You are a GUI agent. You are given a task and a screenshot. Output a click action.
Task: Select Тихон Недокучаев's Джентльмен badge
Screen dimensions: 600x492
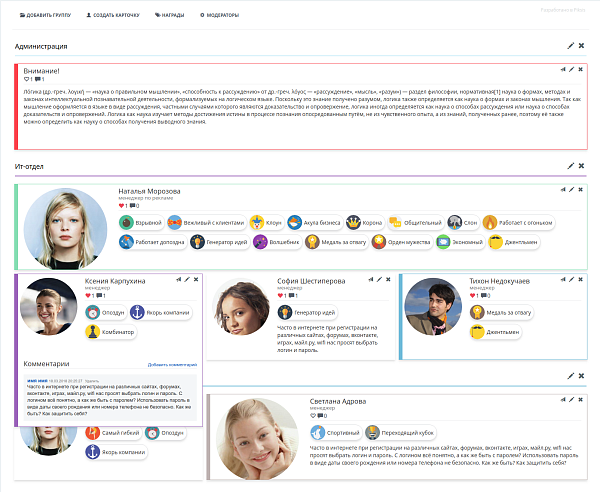pos(496,332)
